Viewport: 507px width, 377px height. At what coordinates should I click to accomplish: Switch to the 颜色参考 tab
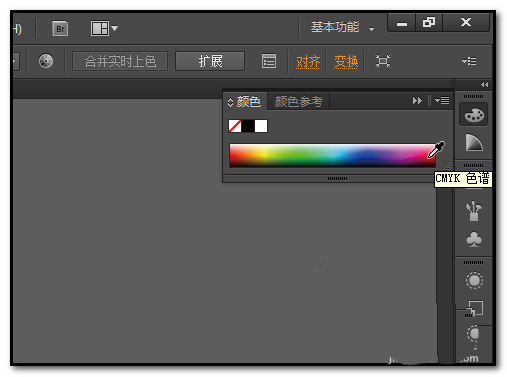(299, 101)
